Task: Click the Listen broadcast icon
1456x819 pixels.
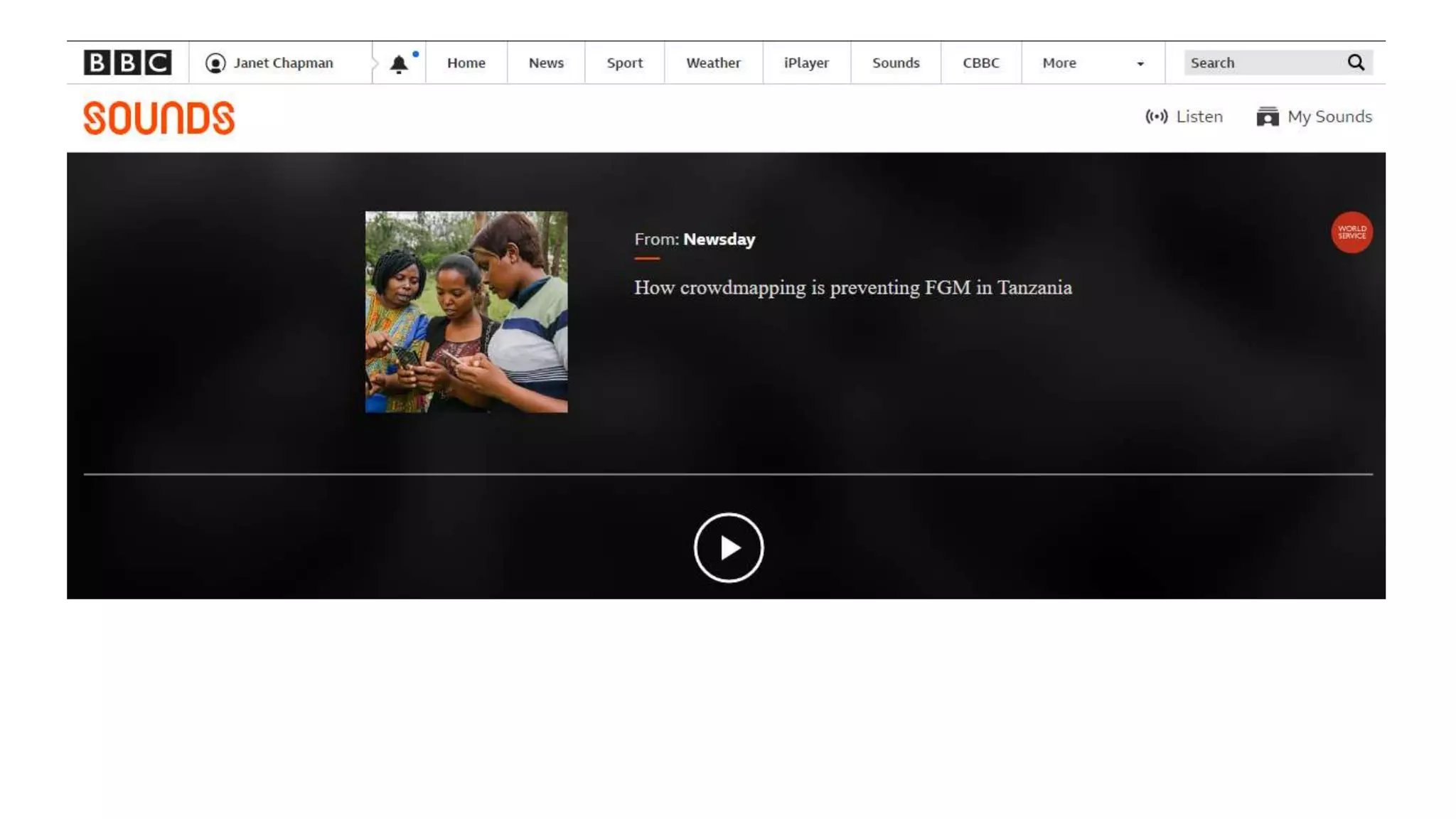Action: pyautogui.click(x=1156, y=117)
